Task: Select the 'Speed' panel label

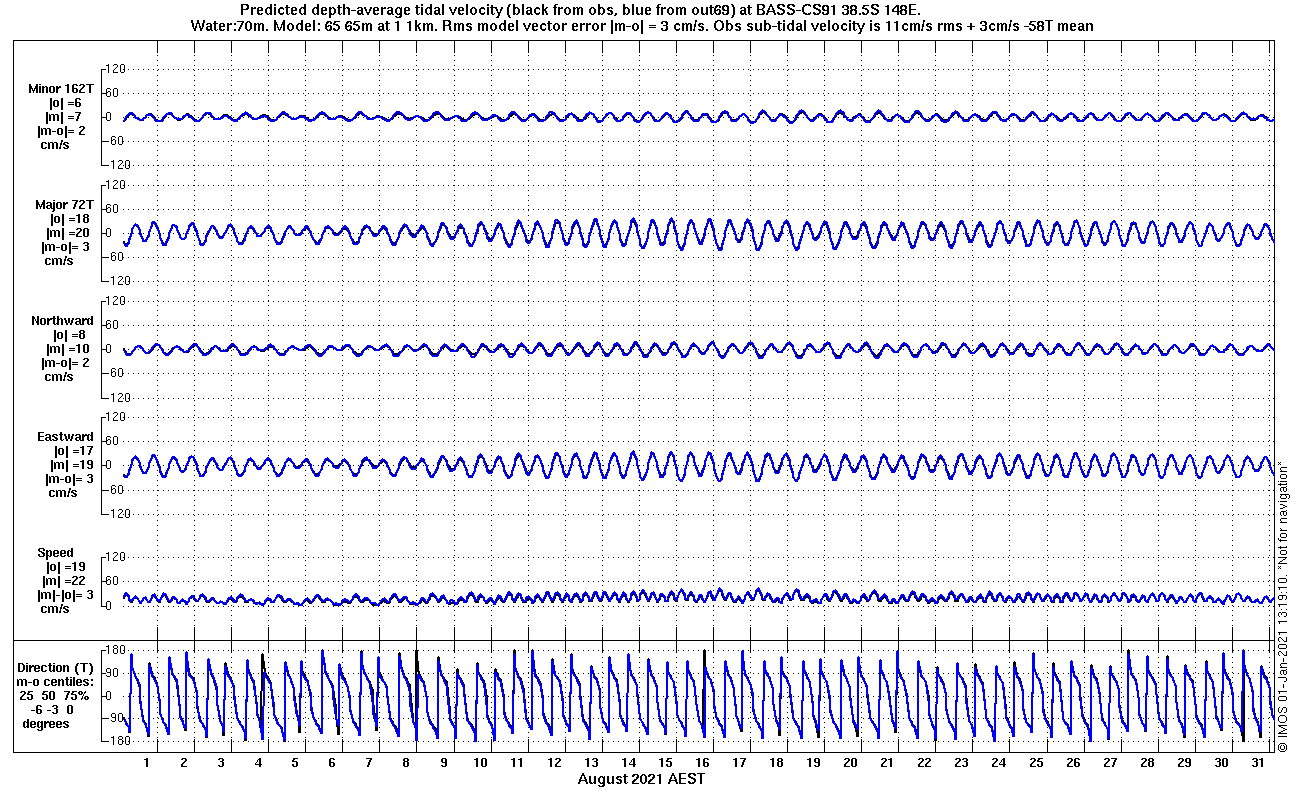Action: 55,553
